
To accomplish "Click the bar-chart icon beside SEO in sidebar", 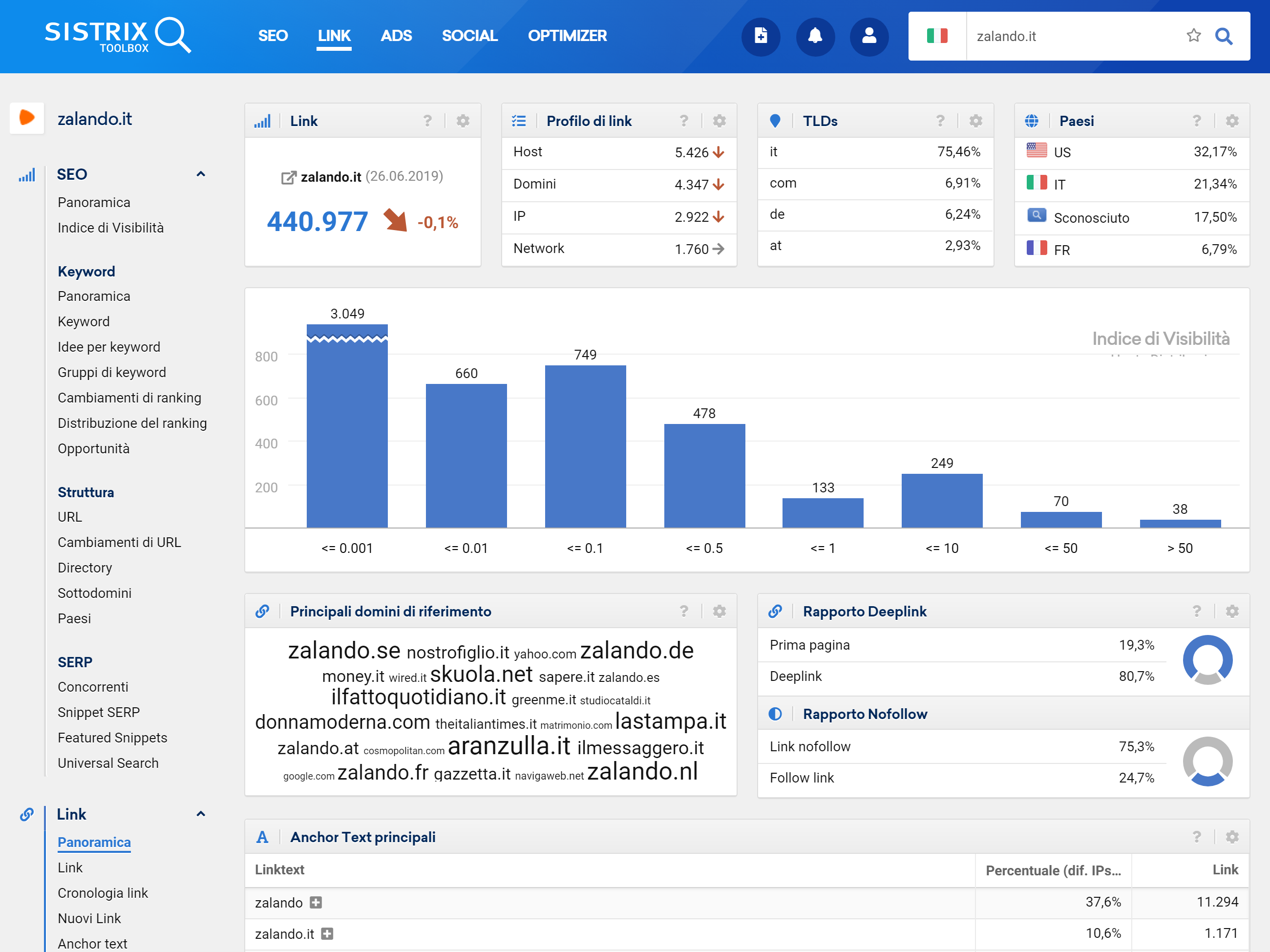I will (x=27, y=174).
